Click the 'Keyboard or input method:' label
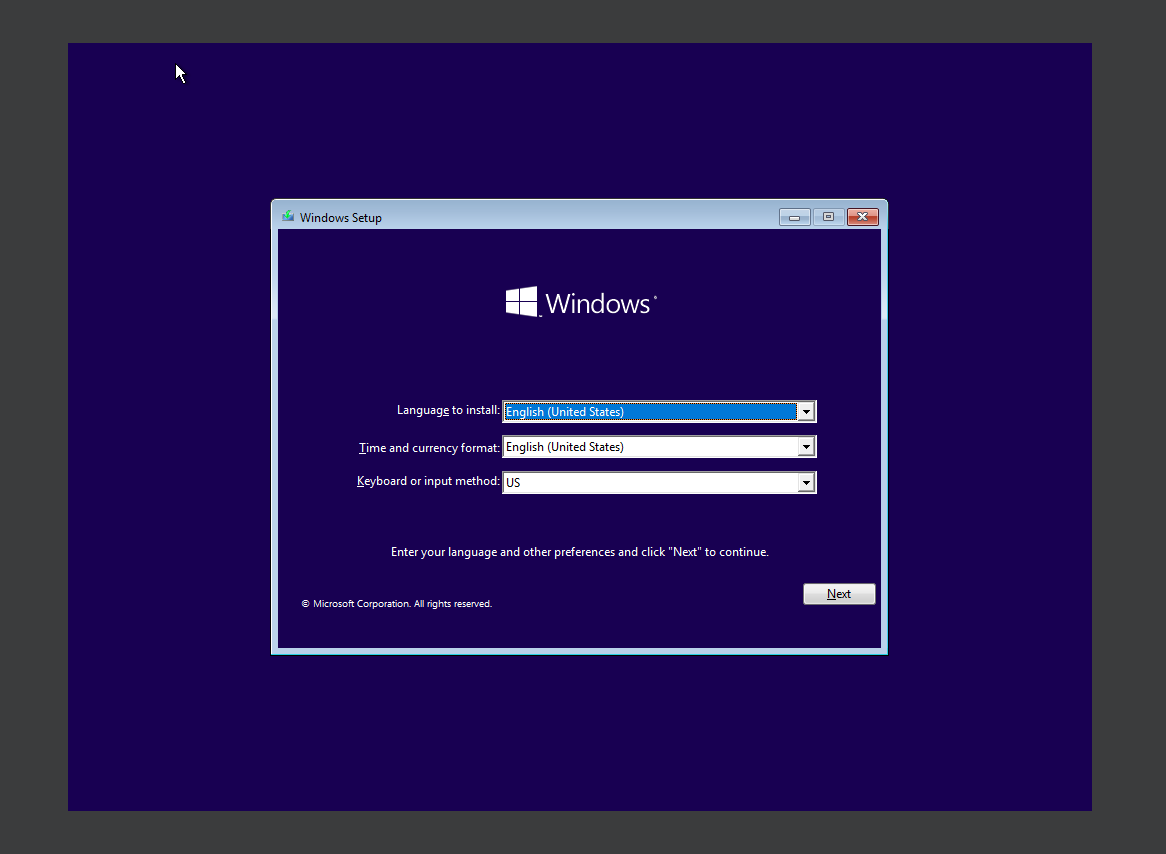This screenshot has width=1166, height=854. click(x=428, y=481)
